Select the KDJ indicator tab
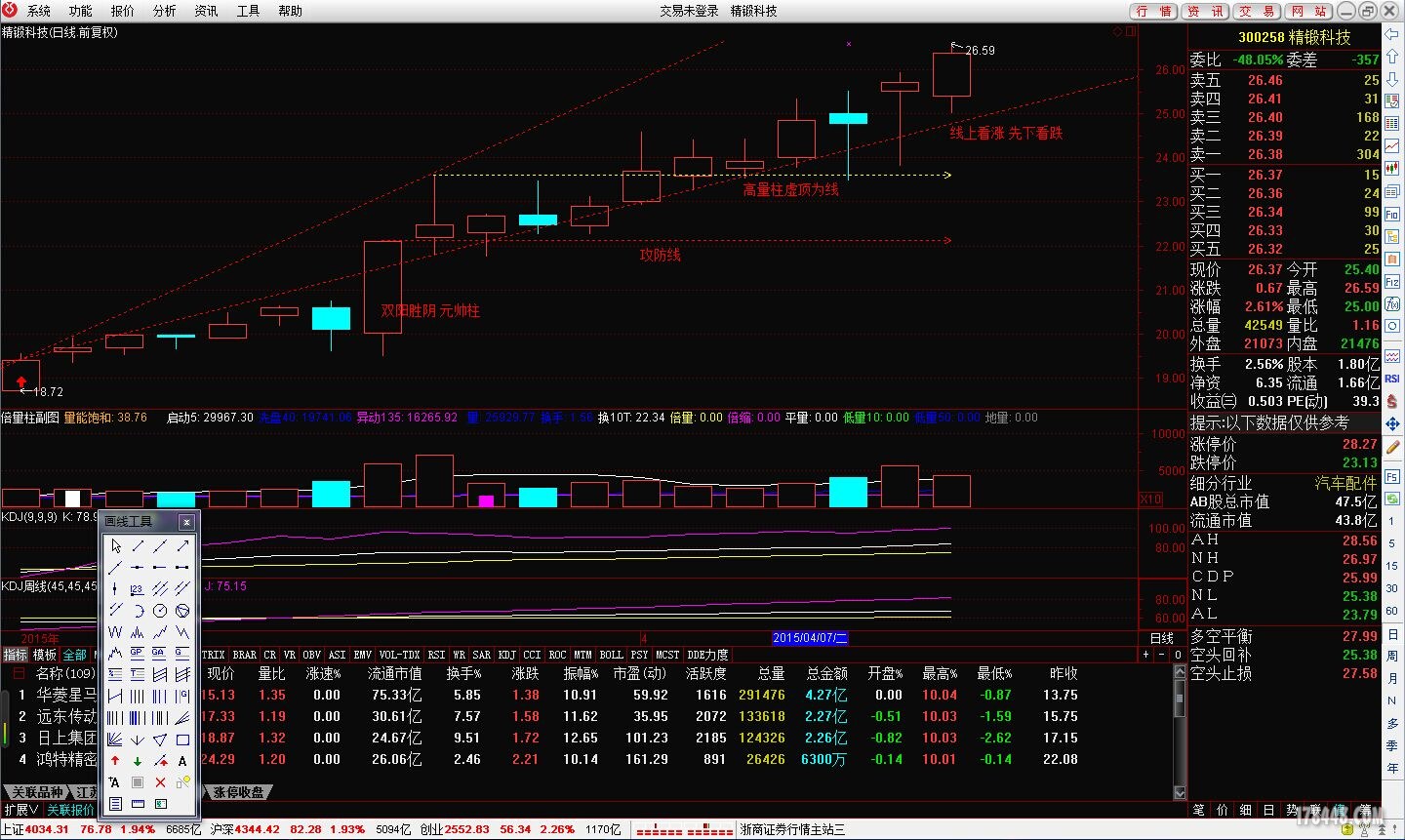This screenshot has height=840, width=1405. (506, 655)
